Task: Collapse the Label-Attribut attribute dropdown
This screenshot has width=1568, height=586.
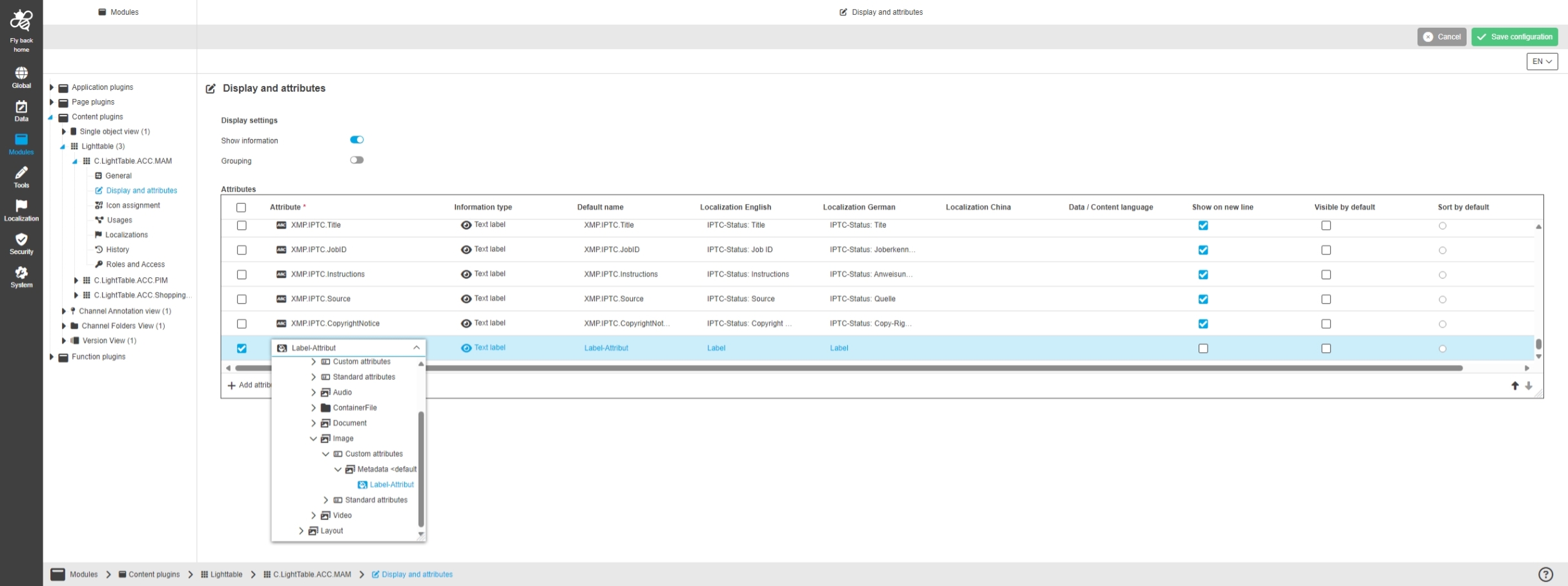Action: 416,348
